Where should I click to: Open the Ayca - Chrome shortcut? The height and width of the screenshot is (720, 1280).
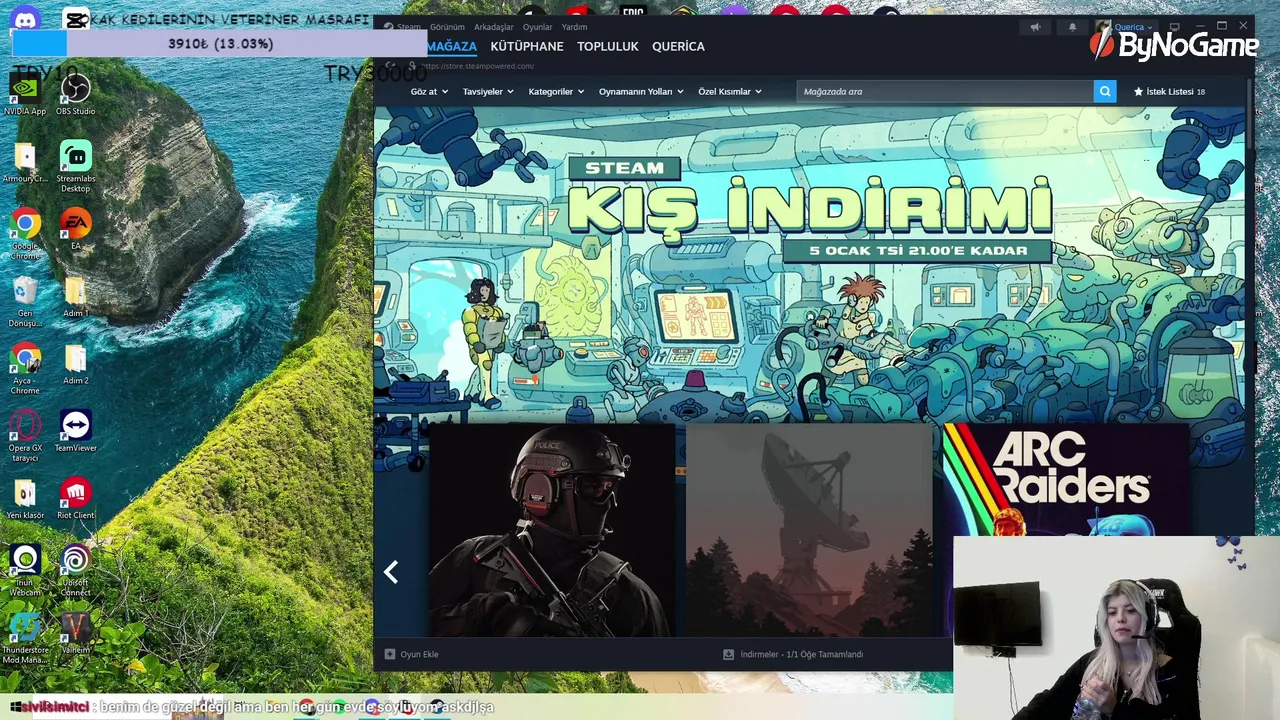(x=25, y=369)
